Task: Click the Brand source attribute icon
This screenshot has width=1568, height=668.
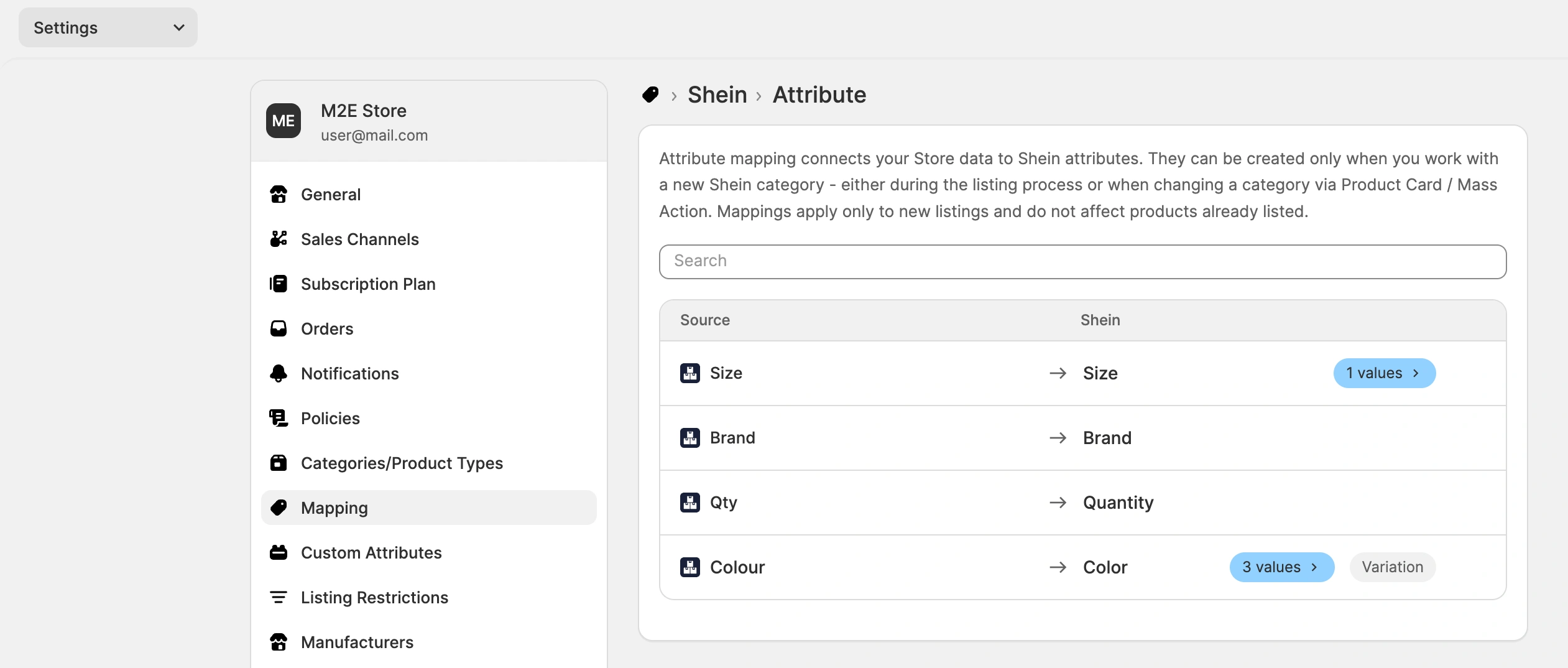Action: click(x=690, y=438)
